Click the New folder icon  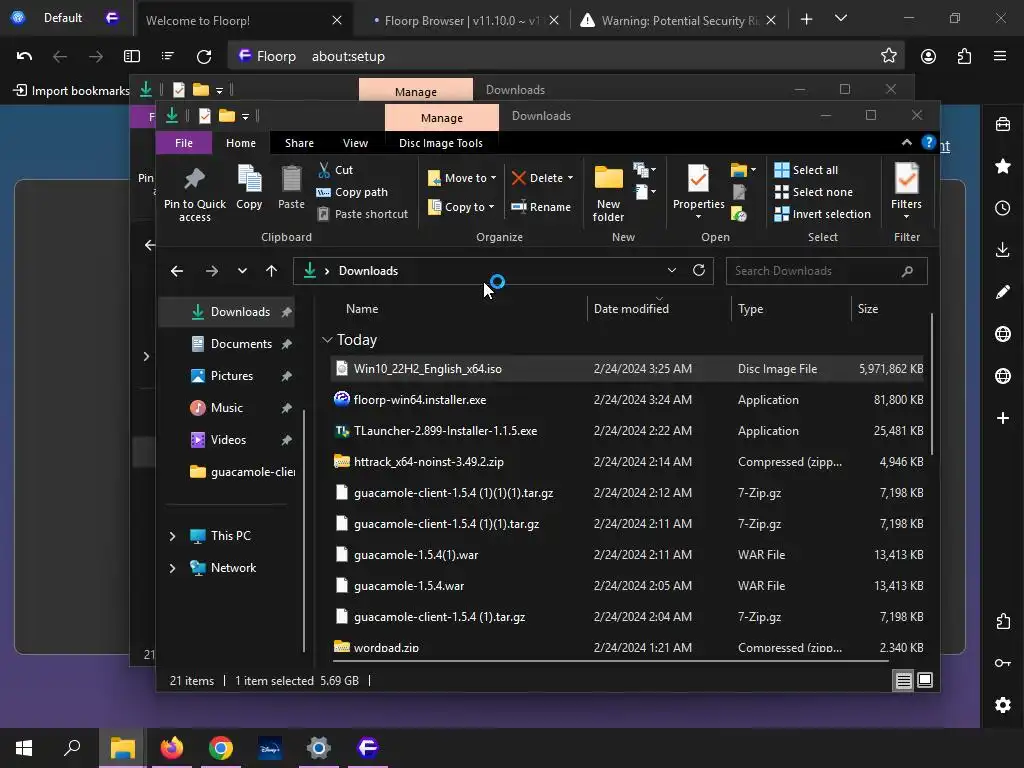(609, 178)
